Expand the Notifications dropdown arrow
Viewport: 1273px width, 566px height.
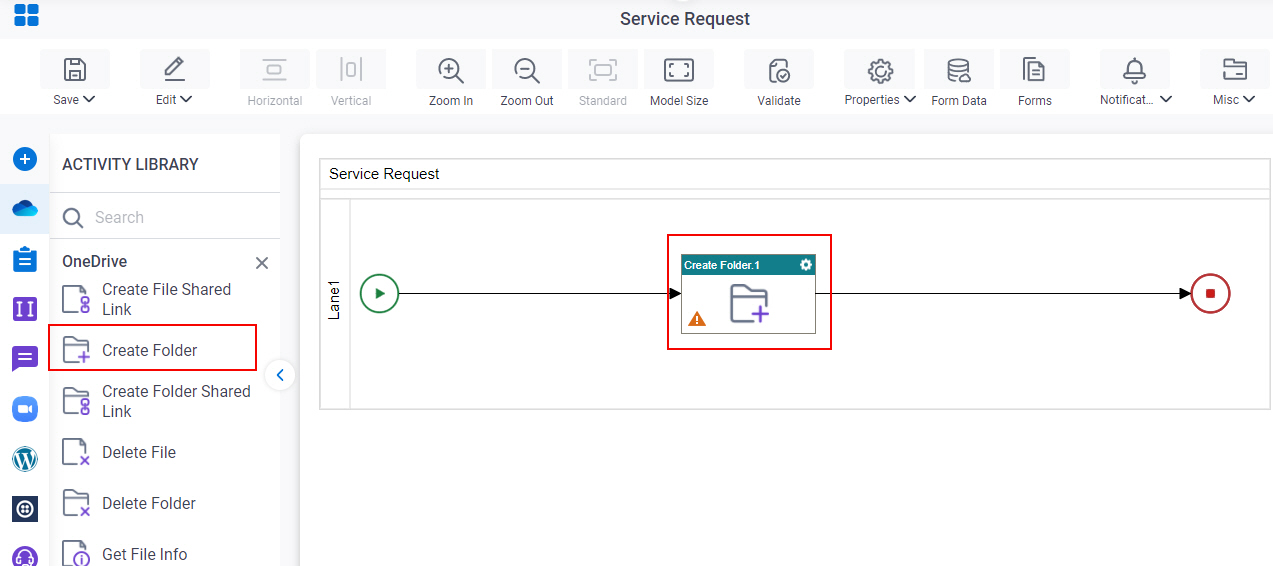(1166, 99)
